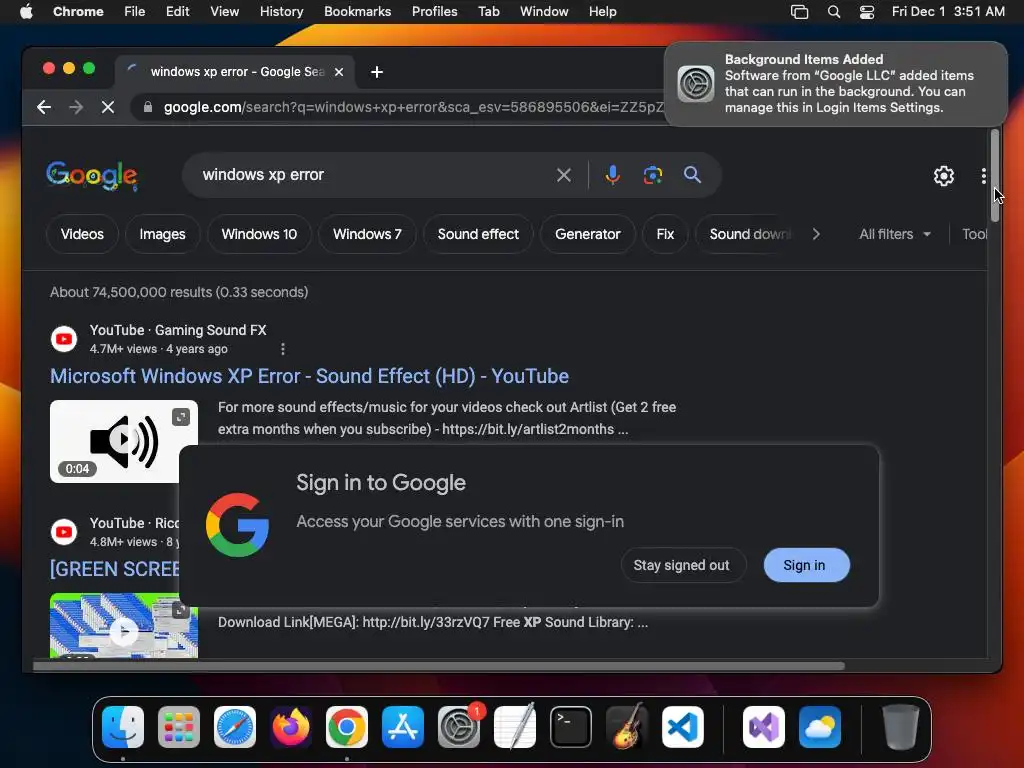Select the Fix filter chip
The image size is (1024, 768).
[665, 234]
